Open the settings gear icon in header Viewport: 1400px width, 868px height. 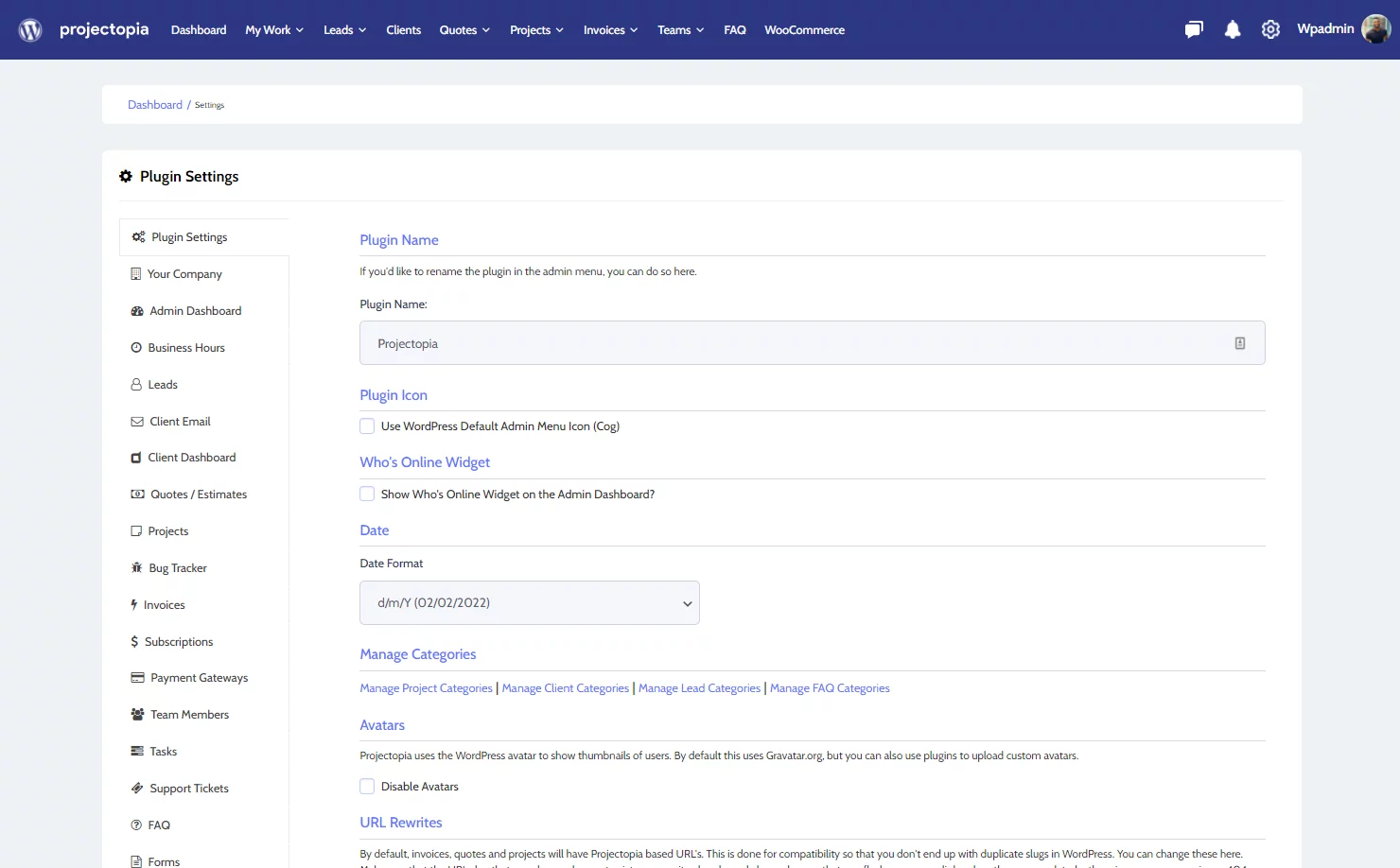pyautogui.click(x=1270, y=30)
